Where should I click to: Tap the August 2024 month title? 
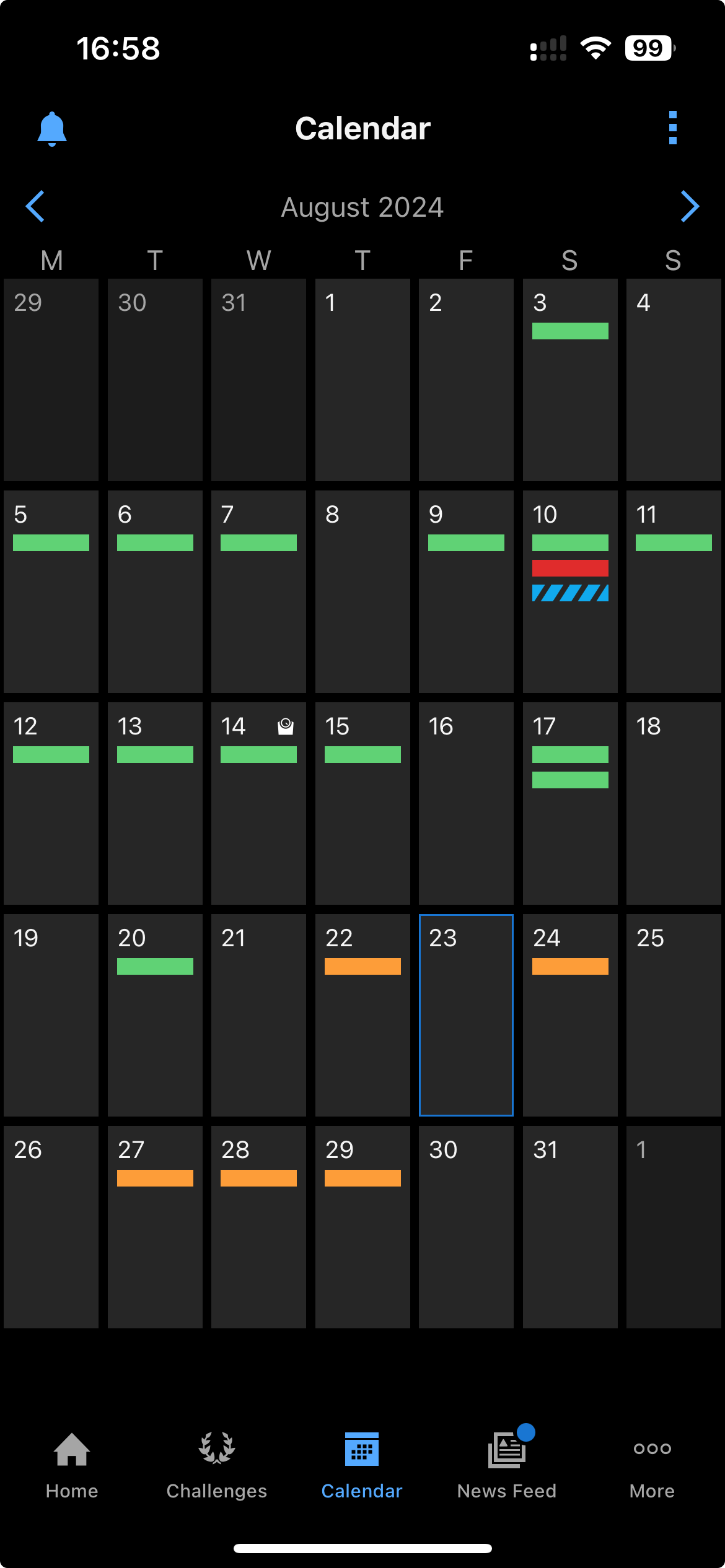tap(362, 207)
